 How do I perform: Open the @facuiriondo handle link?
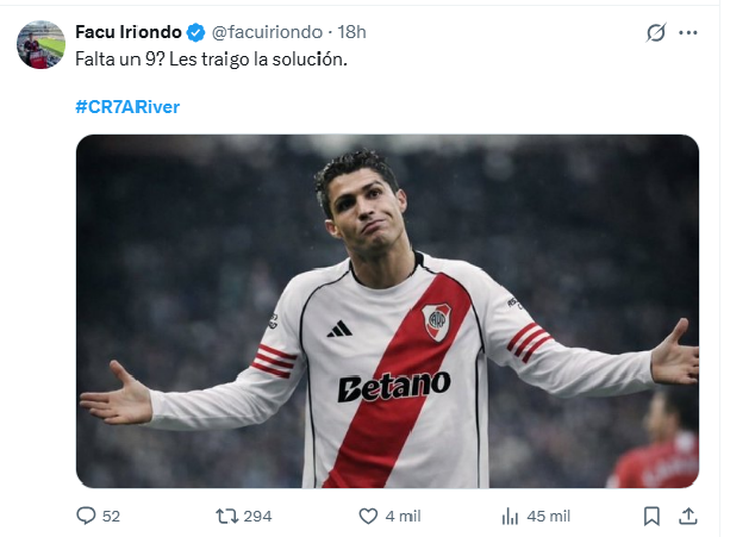[266, 32]
